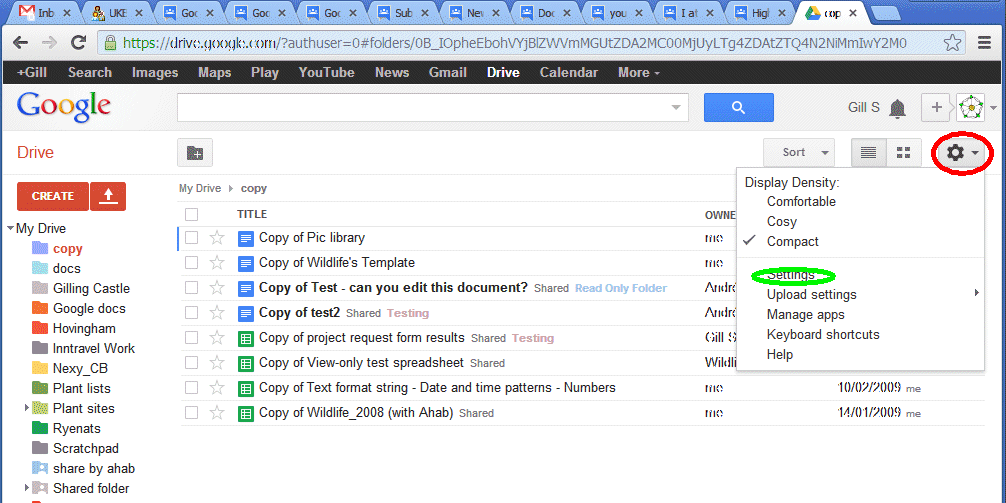Tick the select-all checkbox beside TITLE

coord(191,214)
